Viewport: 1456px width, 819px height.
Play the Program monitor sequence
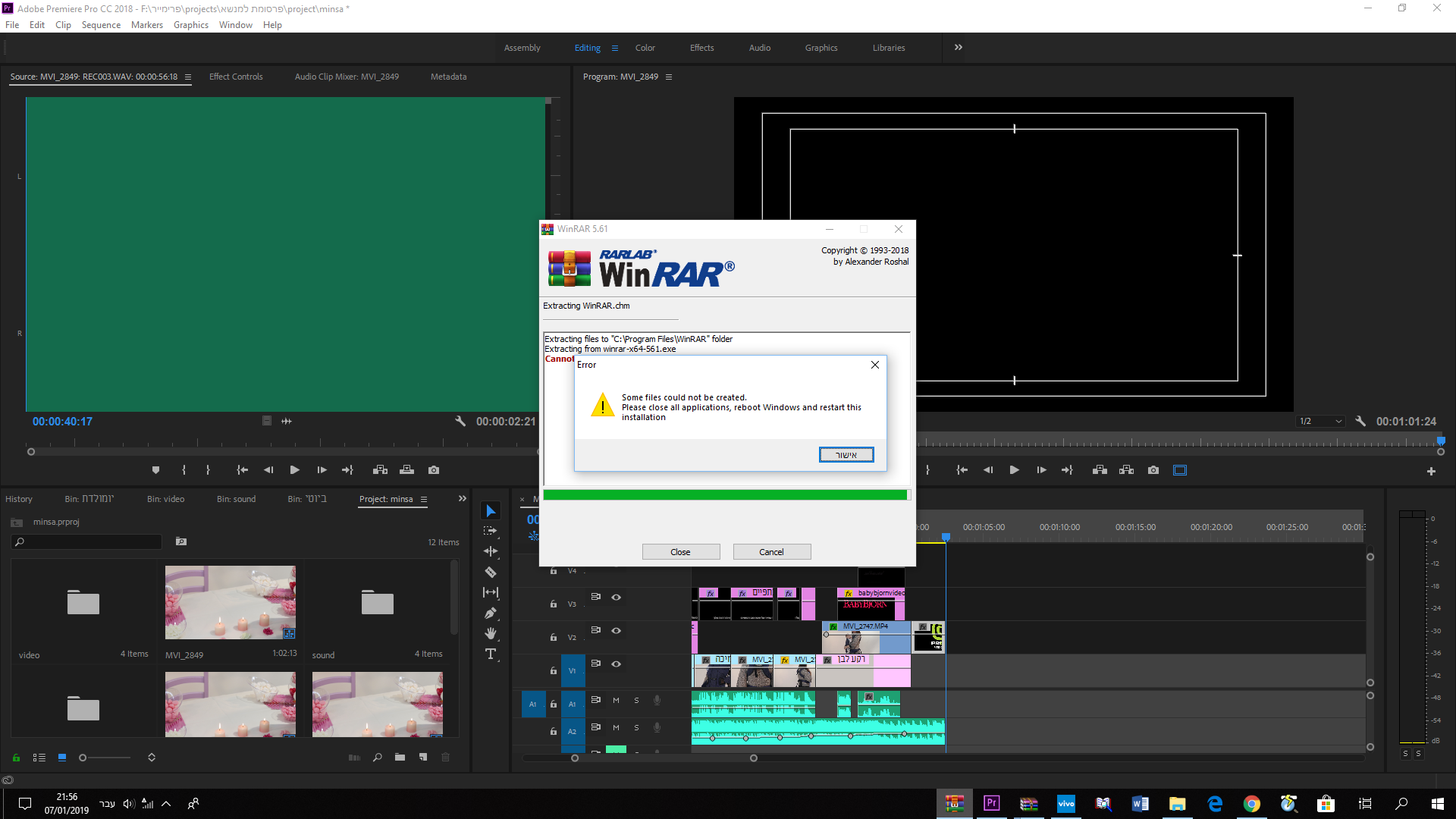coord(1014,470)
